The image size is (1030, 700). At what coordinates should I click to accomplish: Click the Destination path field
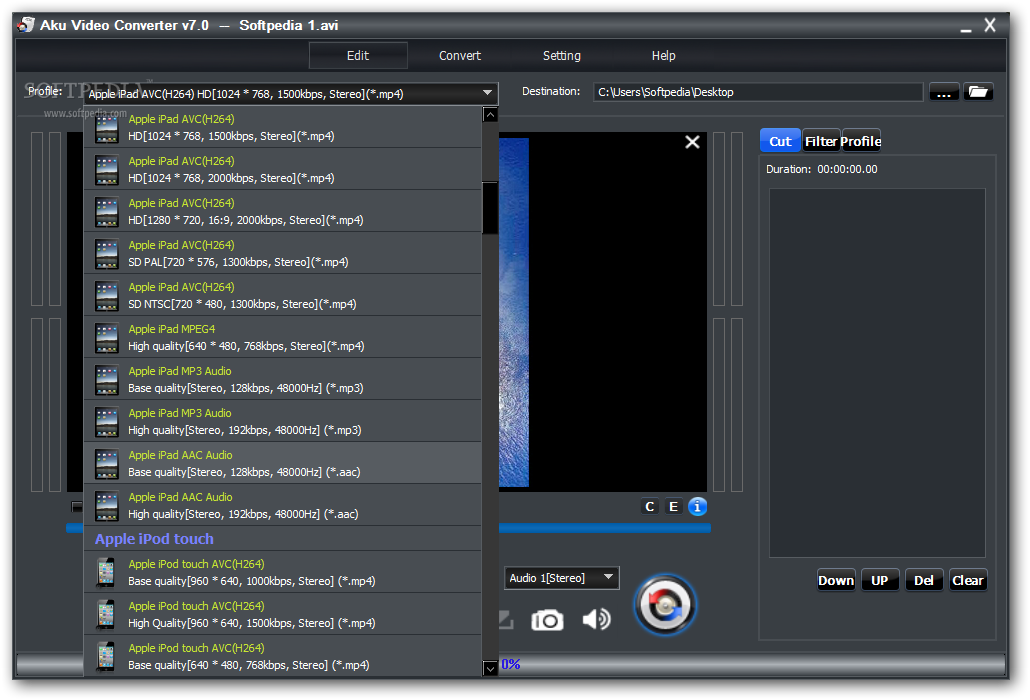click(758, 92)
